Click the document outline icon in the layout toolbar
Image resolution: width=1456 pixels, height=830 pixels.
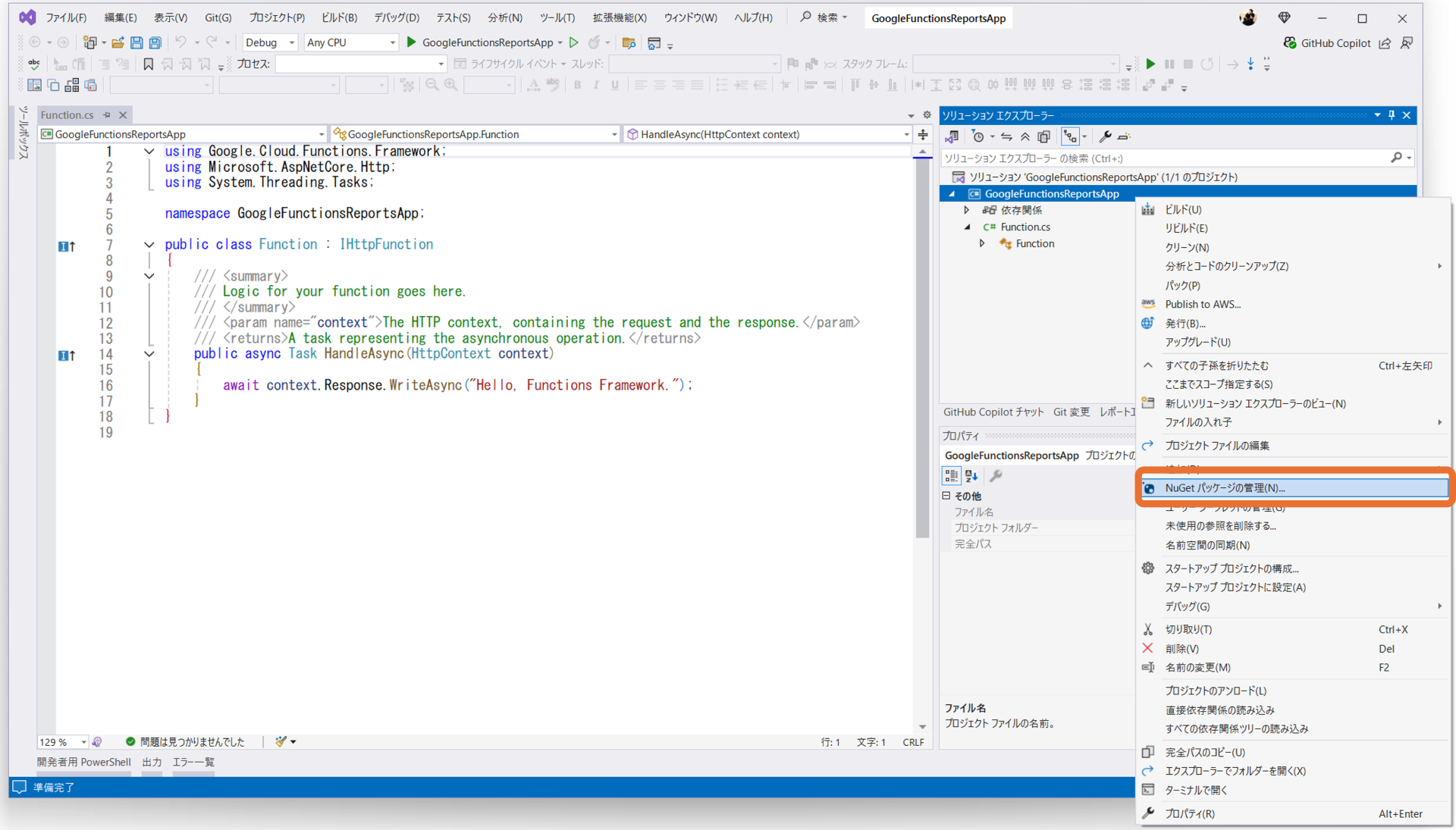pyautogui.click(x=34, y=86)
